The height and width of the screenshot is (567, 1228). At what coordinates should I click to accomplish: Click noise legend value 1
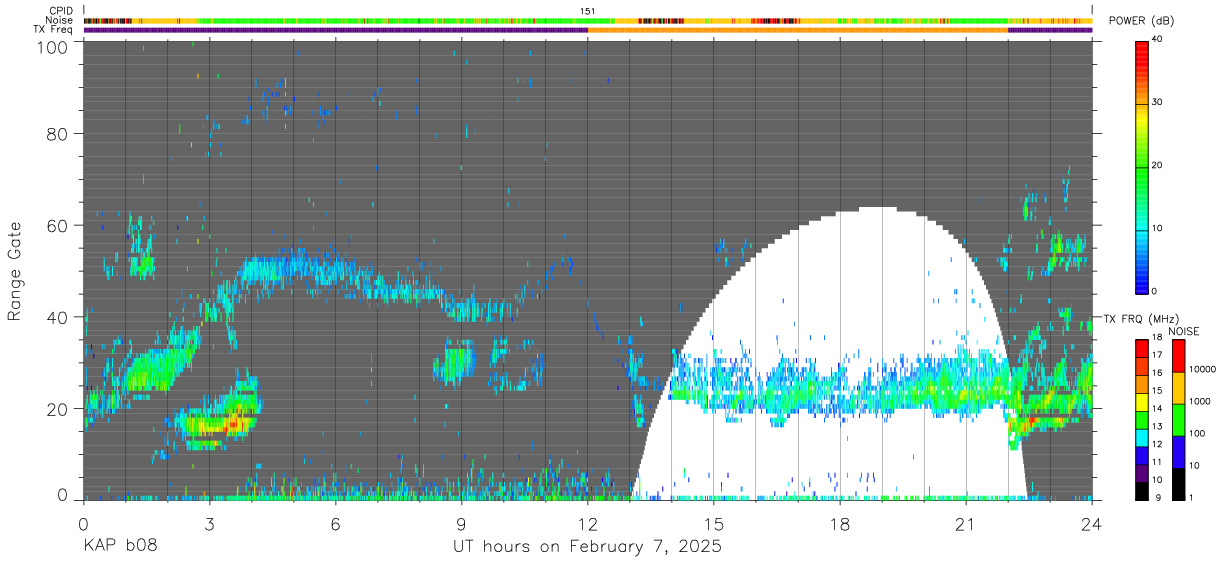pyautogui.click(x=1190, y=497)
